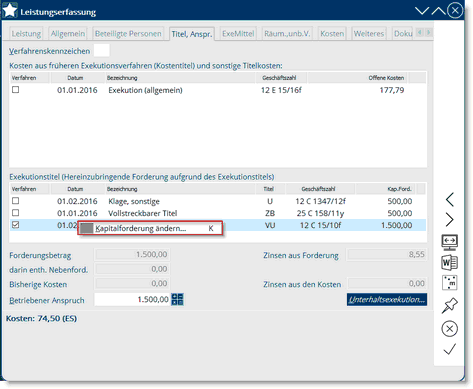
Task: Switch to the Leistung tab
Action: click(x=26, y=34)
